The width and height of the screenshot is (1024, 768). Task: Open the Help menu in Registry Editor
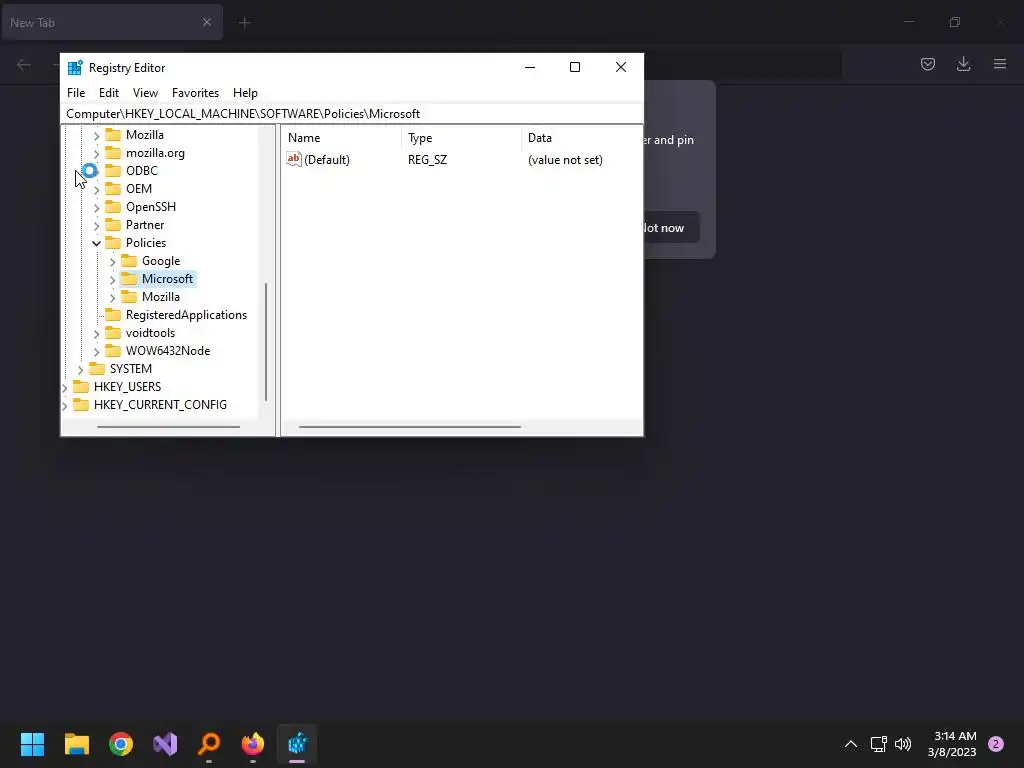[245, 93]
